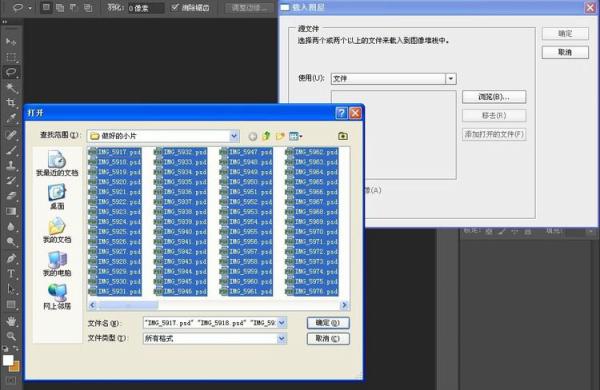The width and height of the screenshot is (600, 390).
Task: Select the Dodge tool
Action: 11,242
